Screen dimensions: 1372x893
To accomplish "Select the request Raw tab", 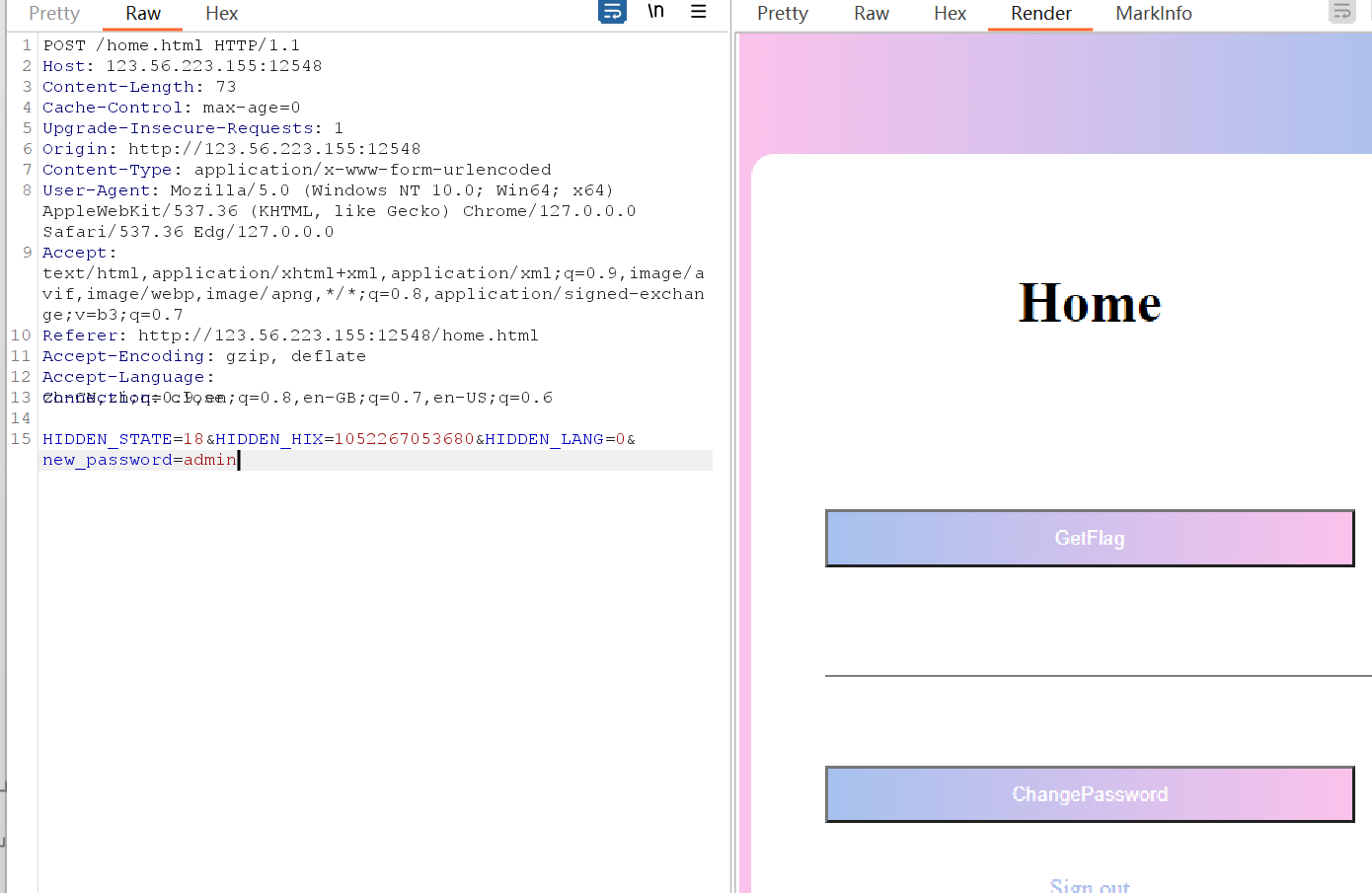I will pos(143,14).
